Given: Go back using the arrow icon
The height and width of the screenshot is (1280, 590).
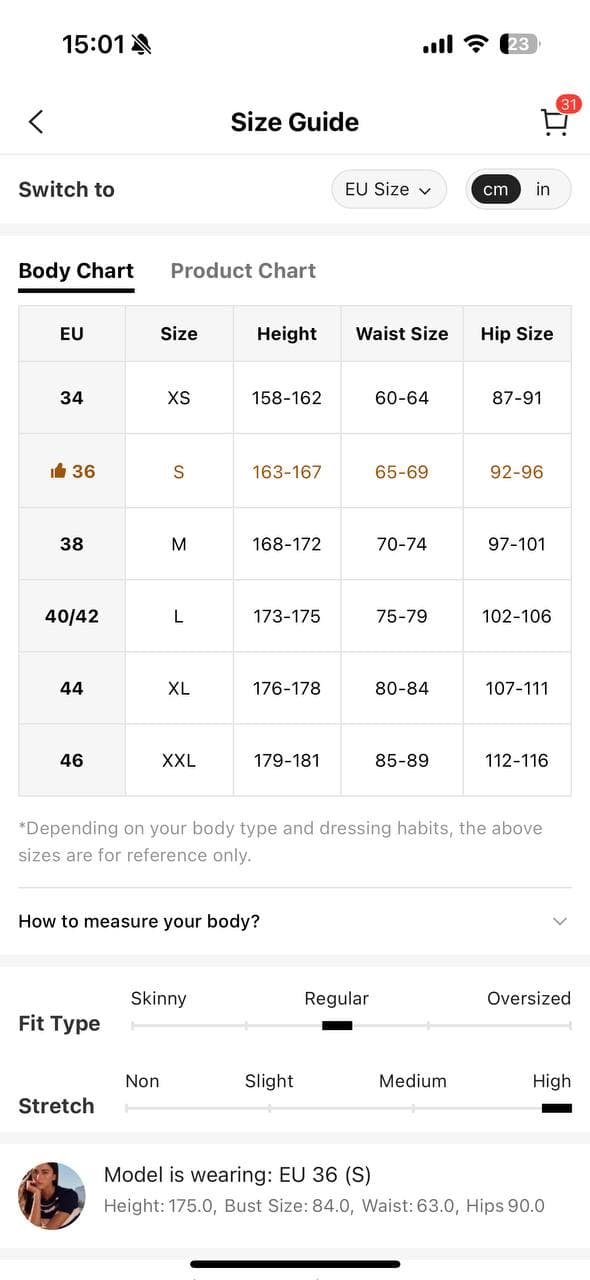Looking at the screenshot, I should [x=36, y=122].
